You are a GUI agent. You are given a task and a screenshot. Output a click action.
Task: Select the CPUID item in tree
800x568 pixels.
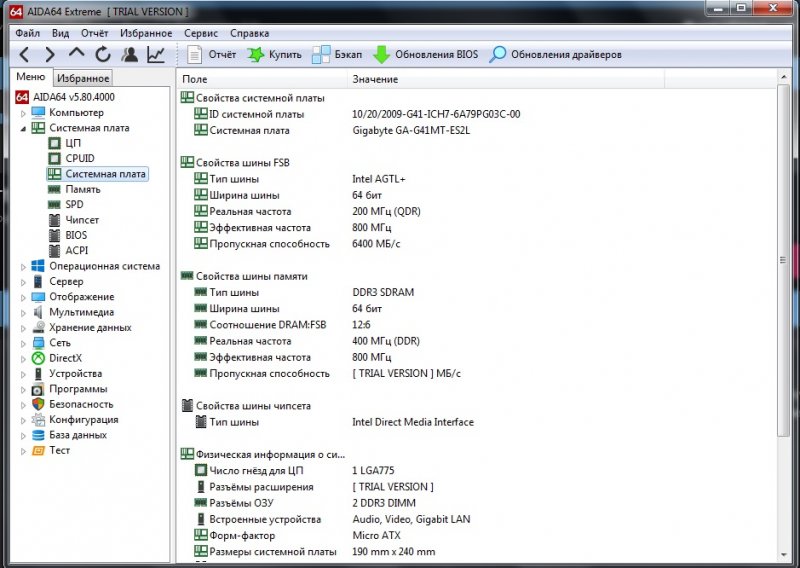(79, 158)
